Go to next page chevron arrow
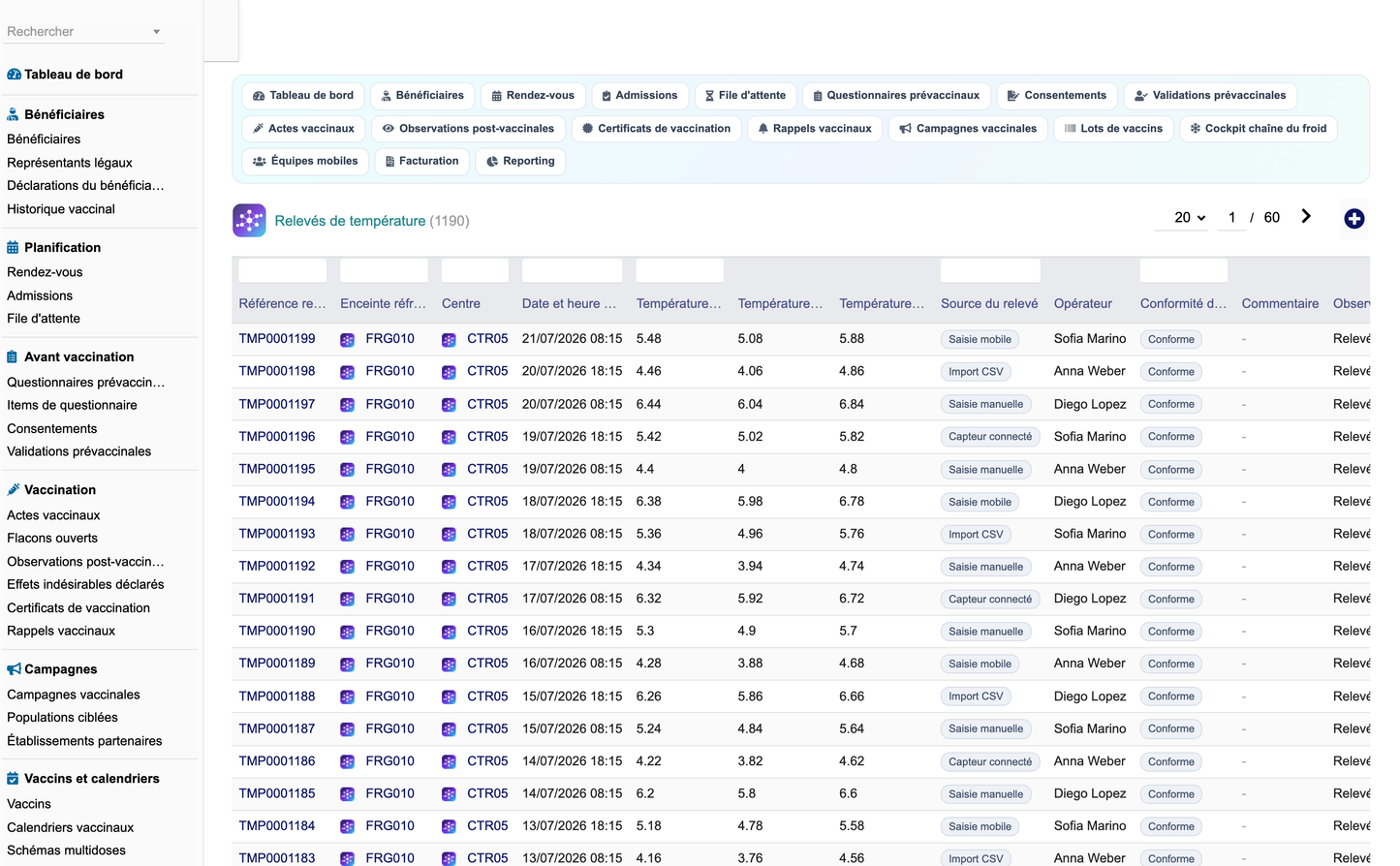This screenshot has width=1400, height=866. pos(1306,217)
